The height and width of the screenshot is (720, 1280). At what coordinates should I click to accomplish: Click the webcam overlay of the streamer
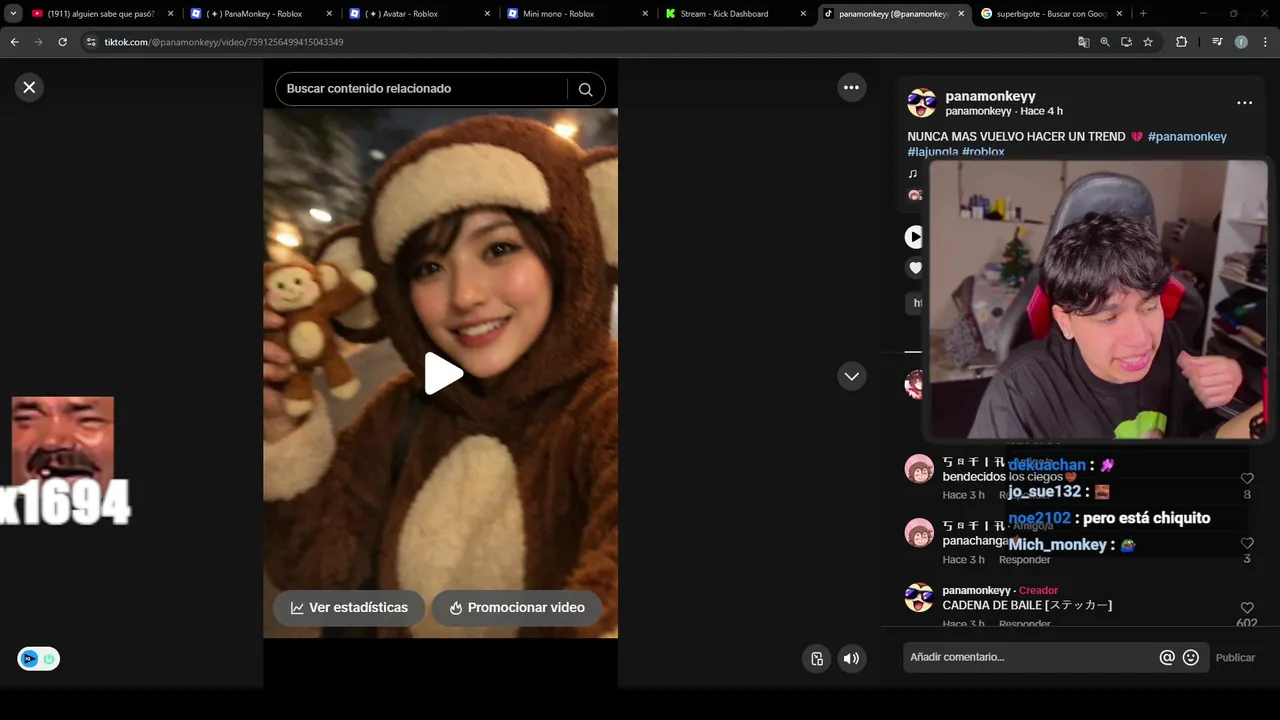[1098, 299]
